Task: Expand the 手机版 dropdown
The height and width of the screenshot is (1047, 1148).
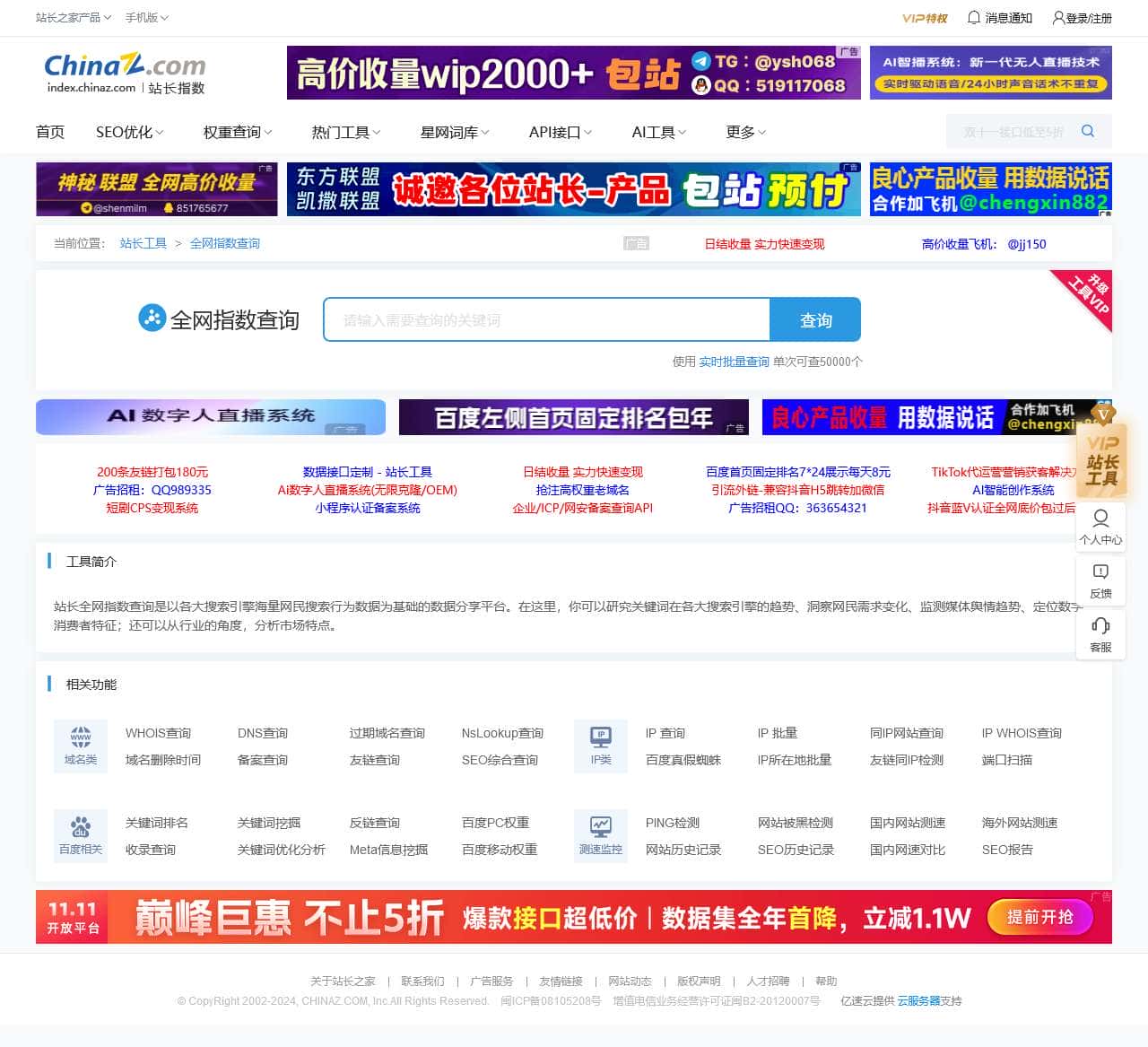Action: tap(147, 17)
